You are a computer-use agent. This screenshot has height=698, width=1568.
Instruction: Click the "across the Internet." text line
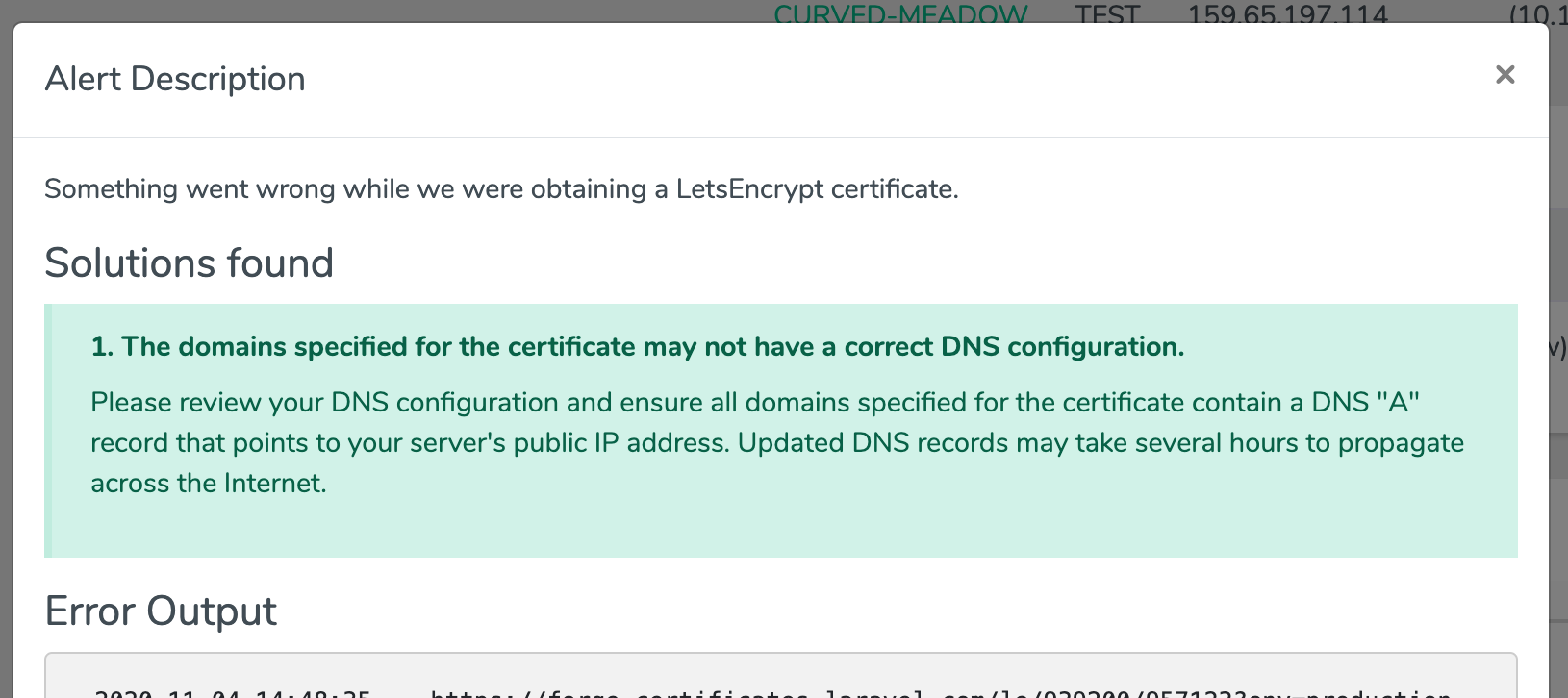coord(209,483)
